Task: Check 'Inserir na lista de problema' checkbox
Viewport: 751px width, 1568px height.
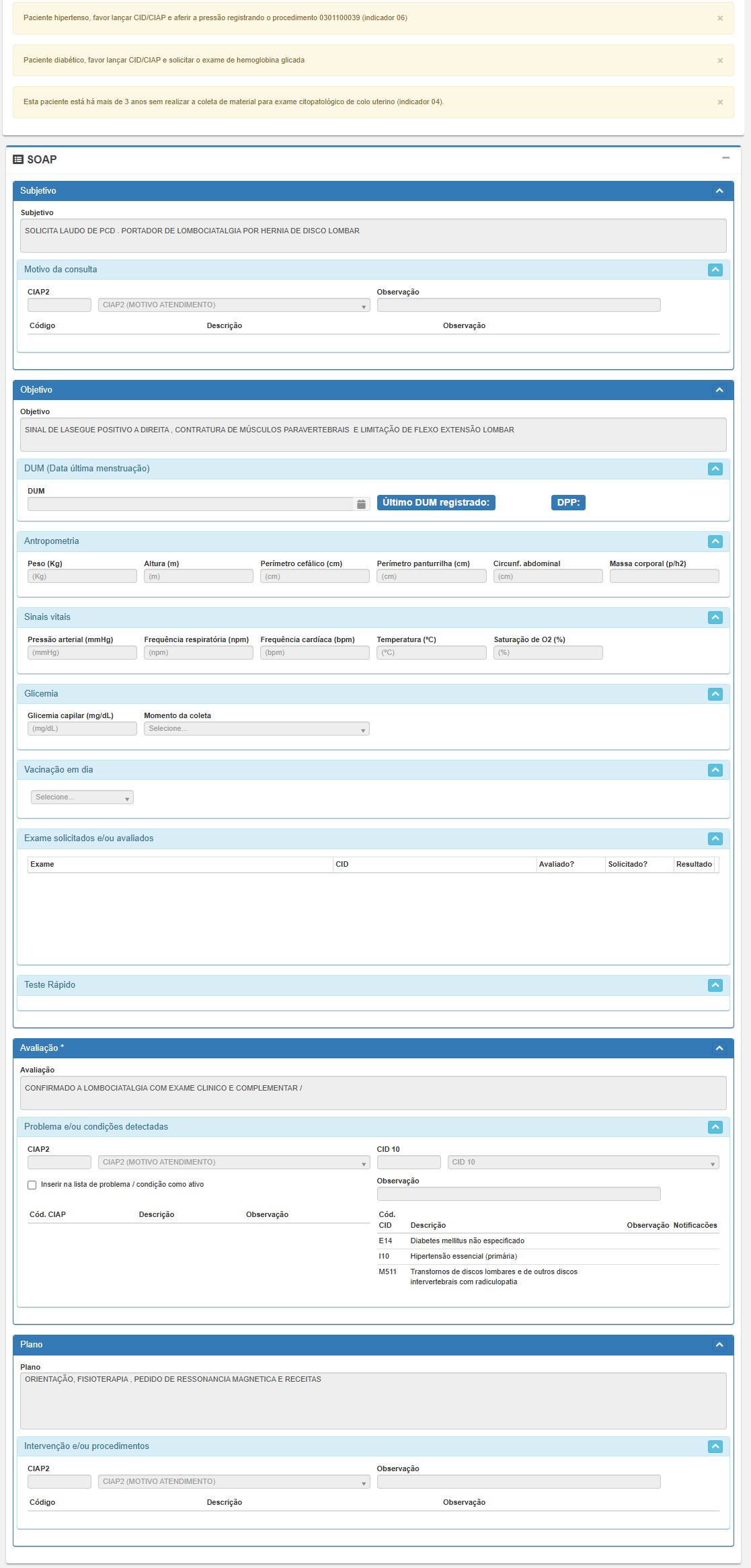Action: tap(32, 1185)
